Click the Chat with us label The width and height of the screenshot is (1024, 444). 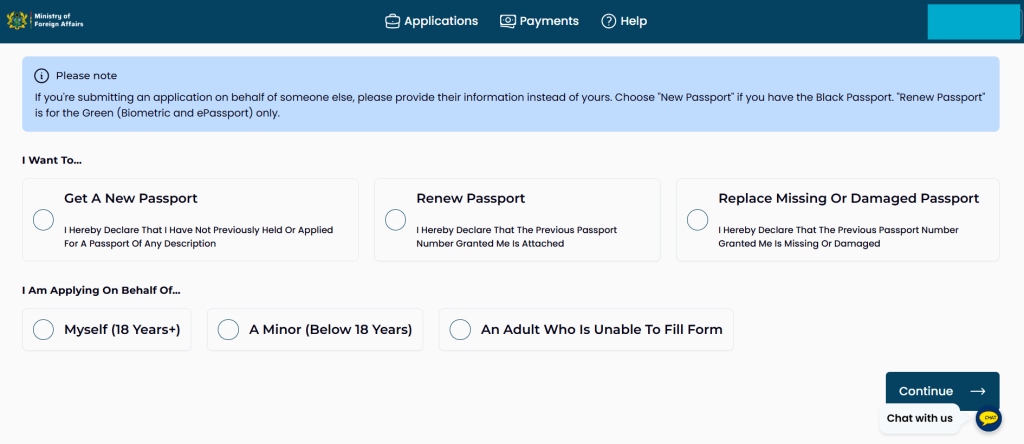tap(919, 418)
